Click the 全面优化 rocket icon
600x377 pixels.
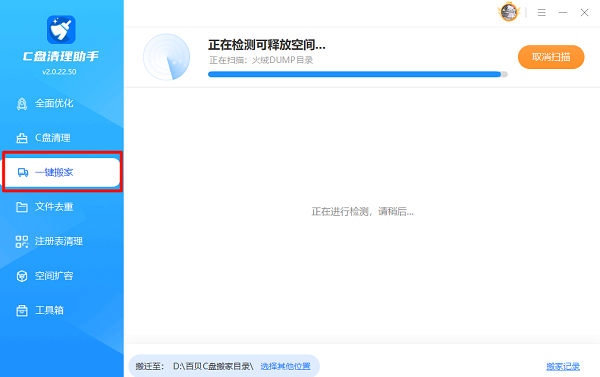coord(22,103)
